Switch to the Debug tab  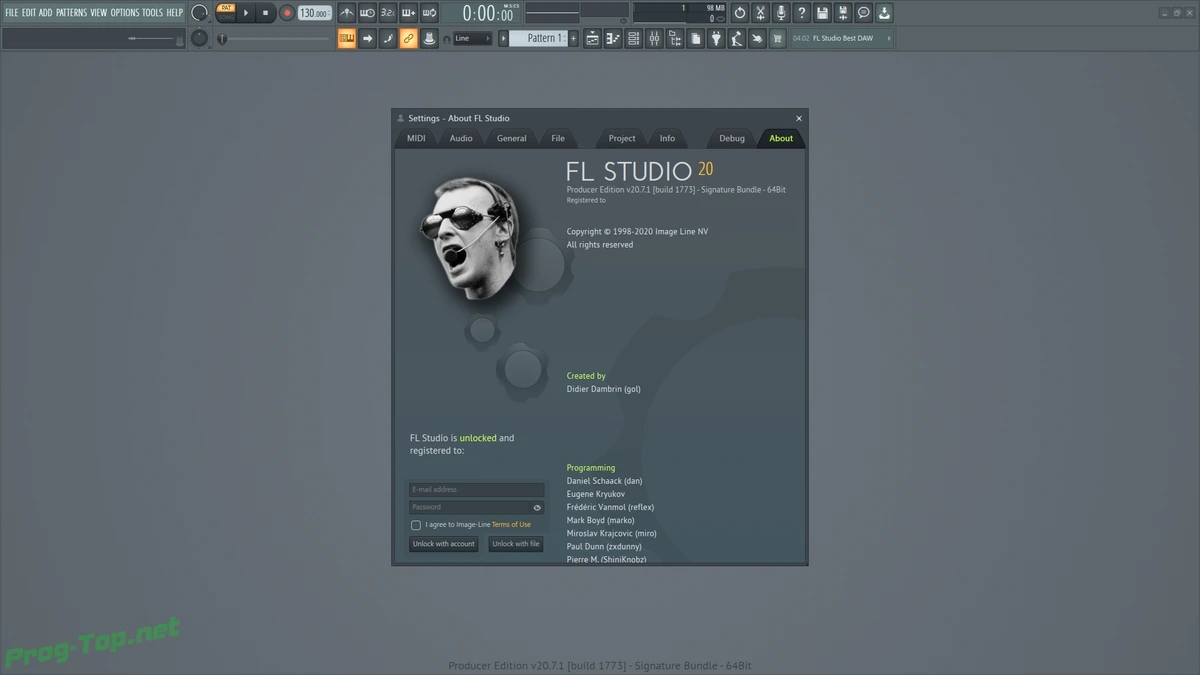[x=732, y=138]
